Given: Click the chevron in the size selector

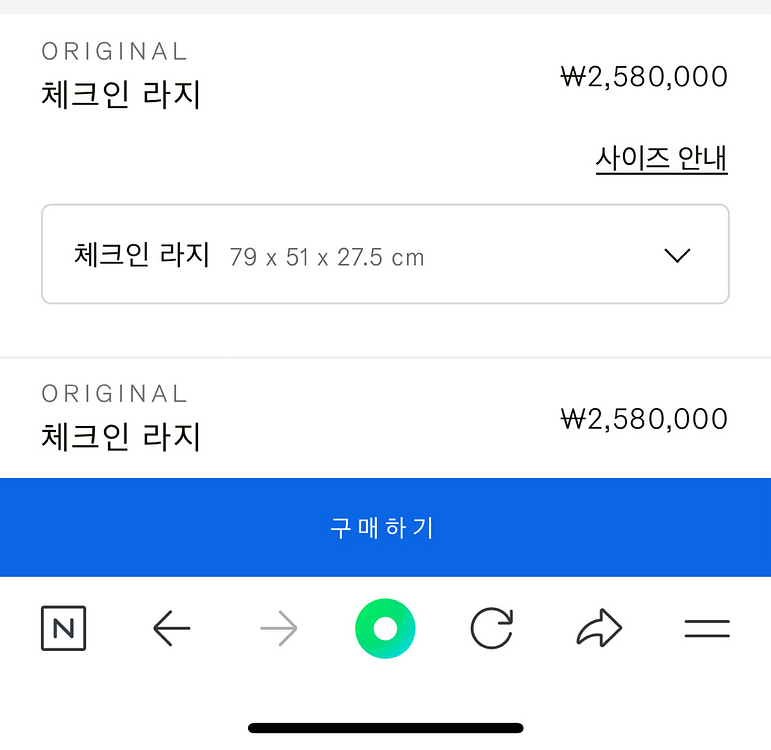Looking at the screenshot, I should pyautogui.click(x=677, y=256).
